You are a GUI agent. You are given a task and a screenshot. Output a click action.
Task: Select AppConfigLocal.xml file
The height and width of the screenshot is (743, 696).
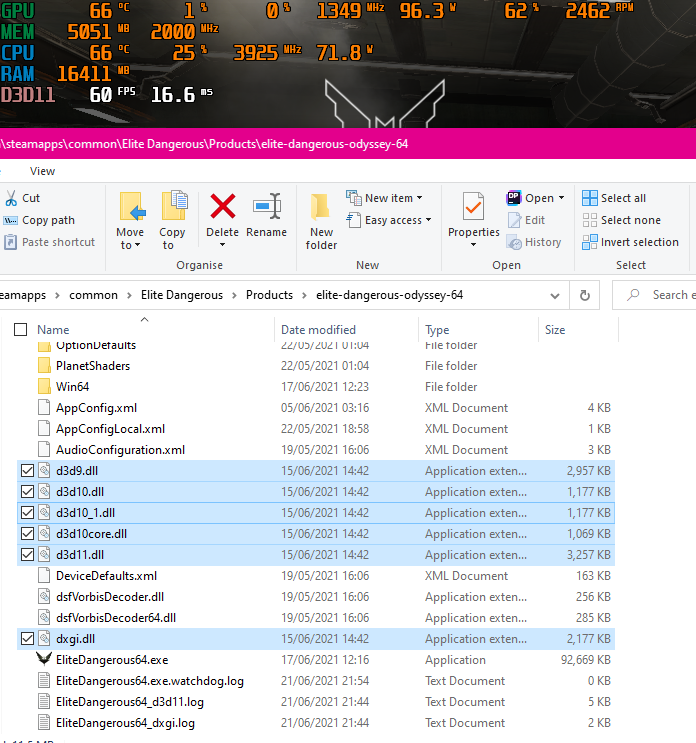click(316, 429)
